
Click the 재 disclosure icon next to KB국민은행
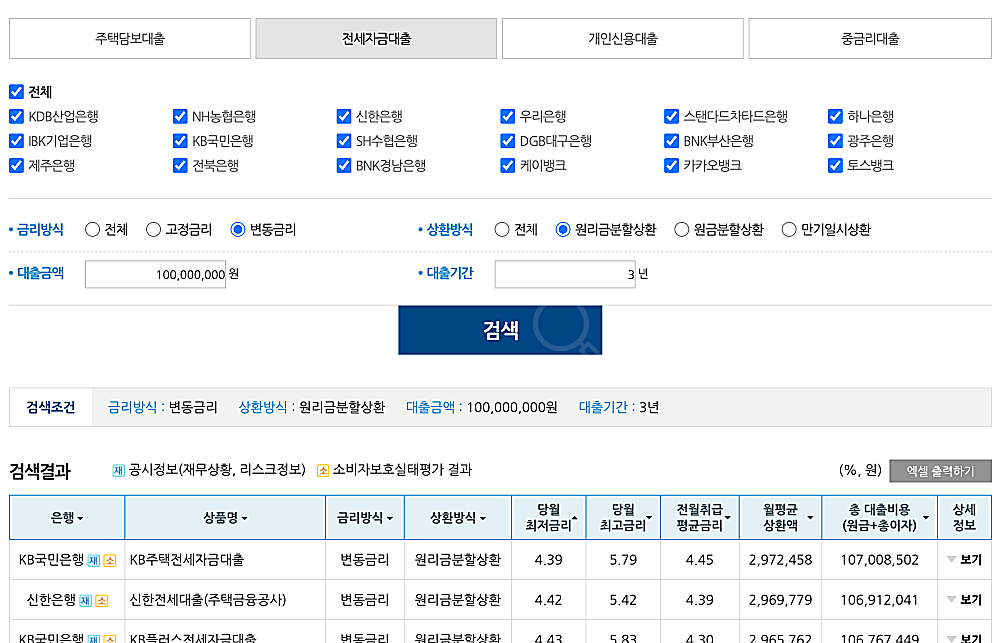click(x=93, y=559)
